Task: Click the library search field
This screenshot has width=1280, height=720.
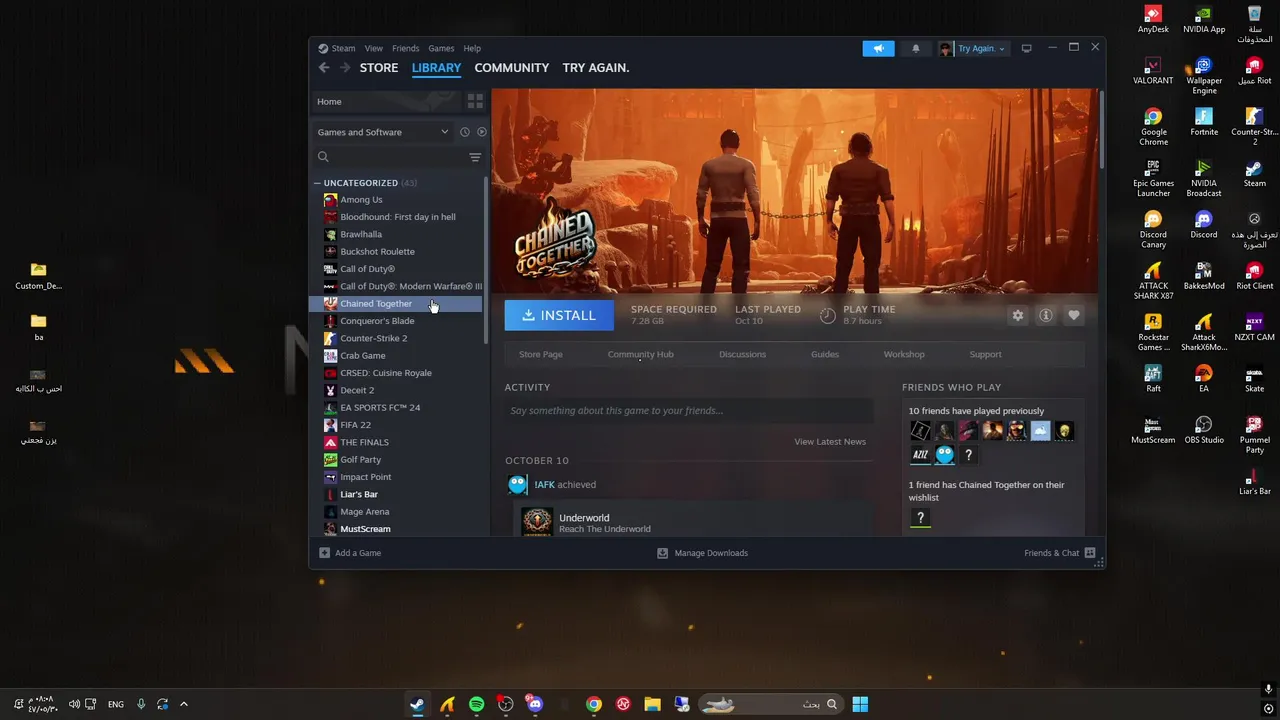Action: coord(390,157)
